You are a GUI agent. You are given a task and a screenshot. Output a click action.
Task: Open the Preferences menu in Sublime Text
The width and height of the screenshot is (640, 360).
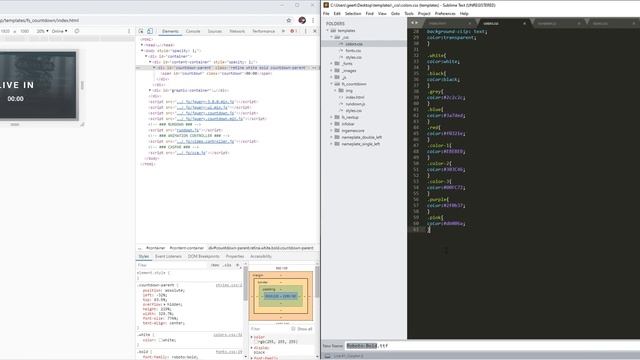[x=445, y=13]
